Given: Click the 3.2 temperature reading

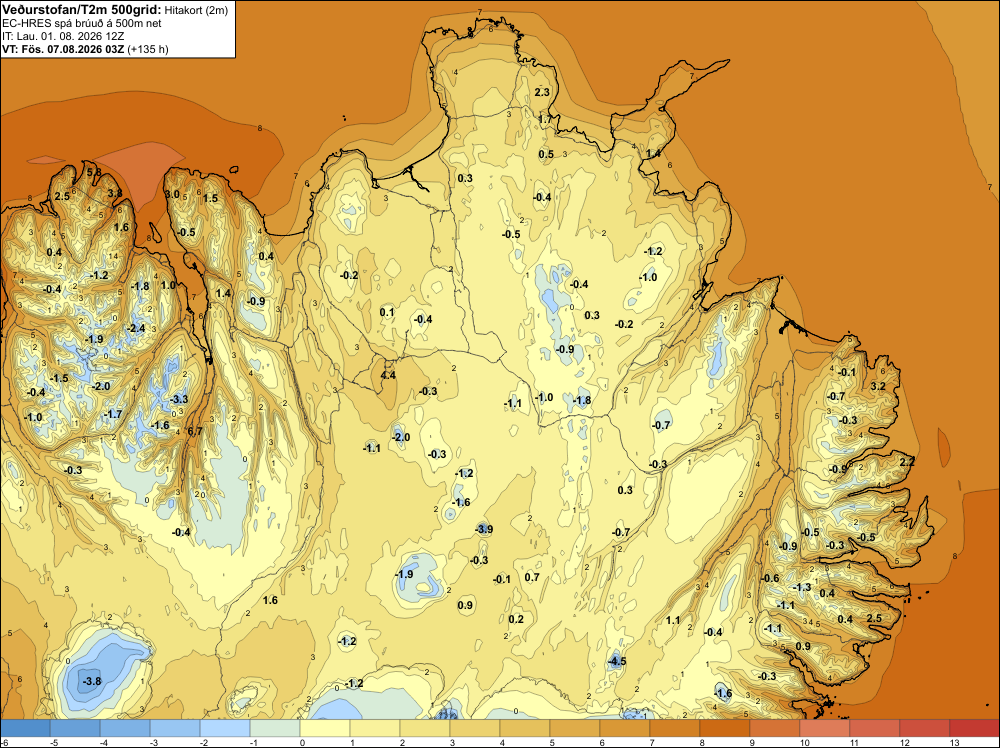Looking at the screenshot, I should [x=878, y=386].
